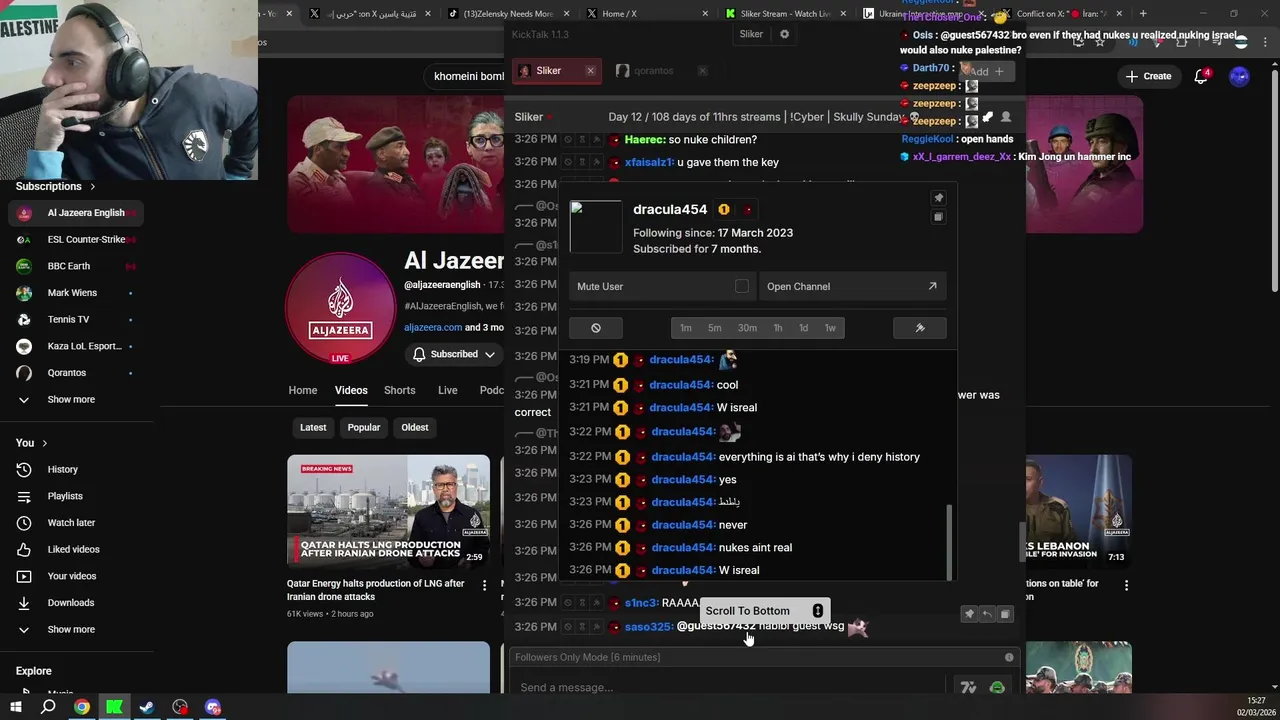Open Discord from the taskbar

tap(213, 707)
